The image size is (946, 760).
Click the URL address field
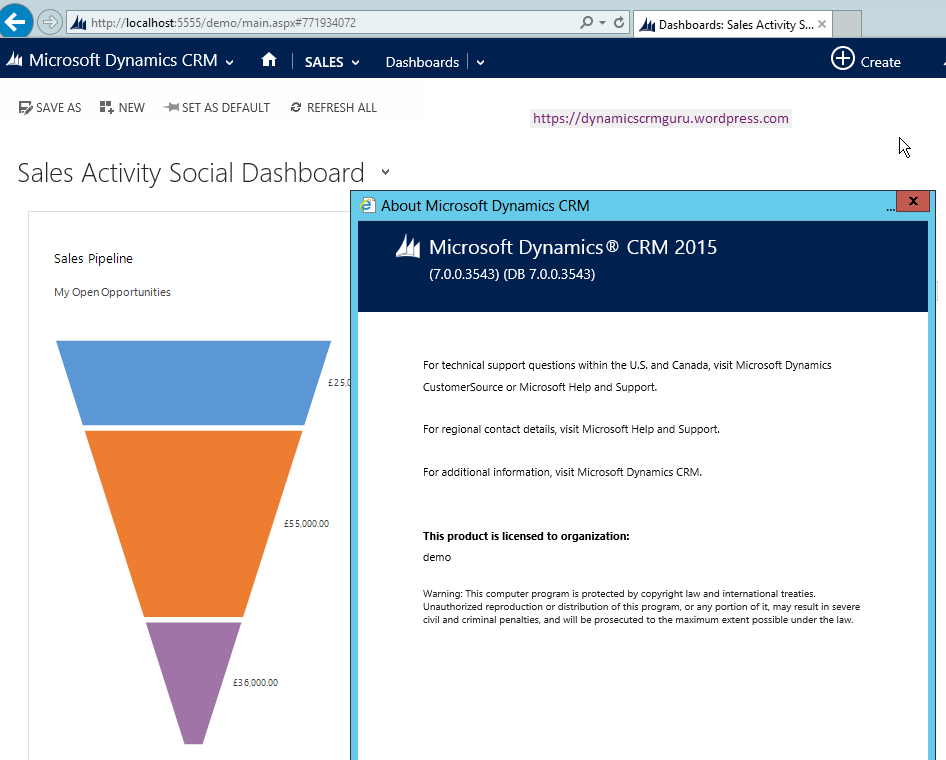(320, 22)
